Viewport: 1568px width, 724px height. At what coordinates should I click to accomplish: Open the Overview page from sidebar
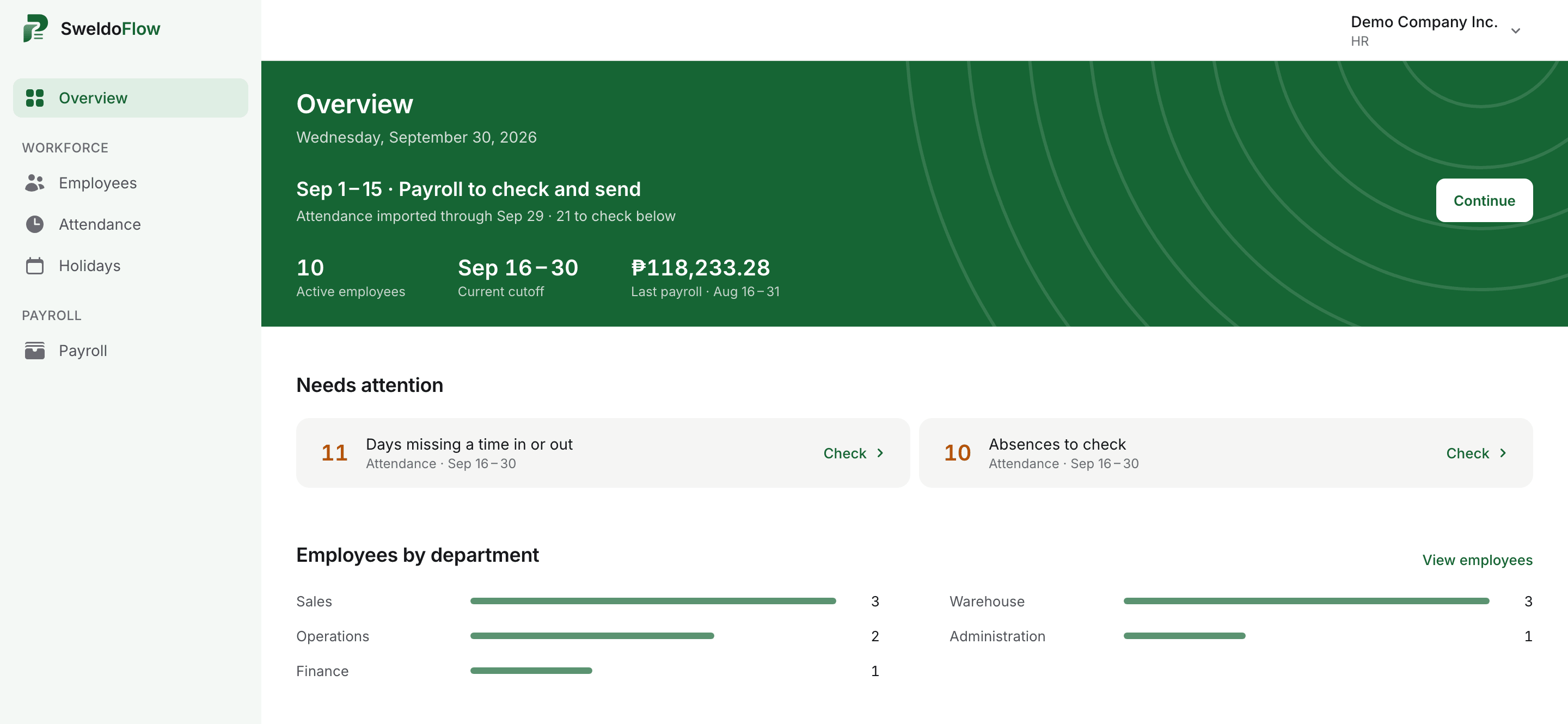130,98
